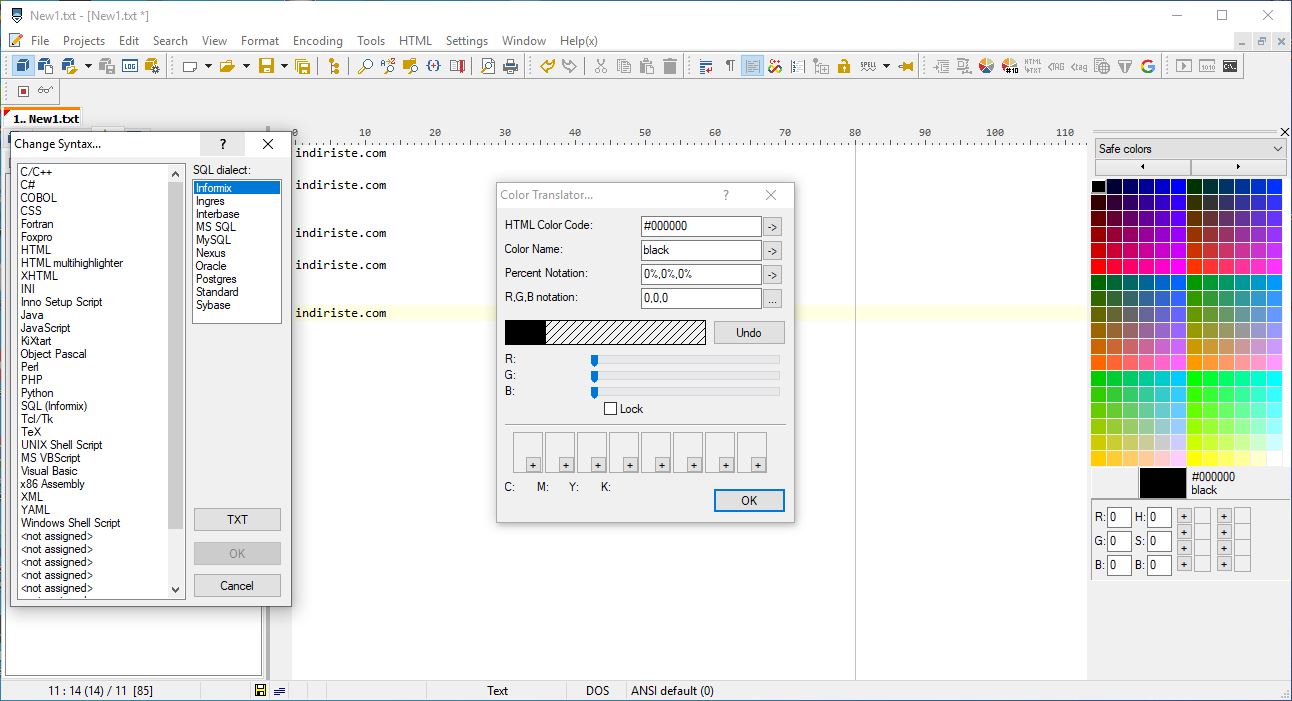Image resolution: width=1292 pixels, height=701 pixels.
Task: Open the Settings menu
Action: pos(467,41)
